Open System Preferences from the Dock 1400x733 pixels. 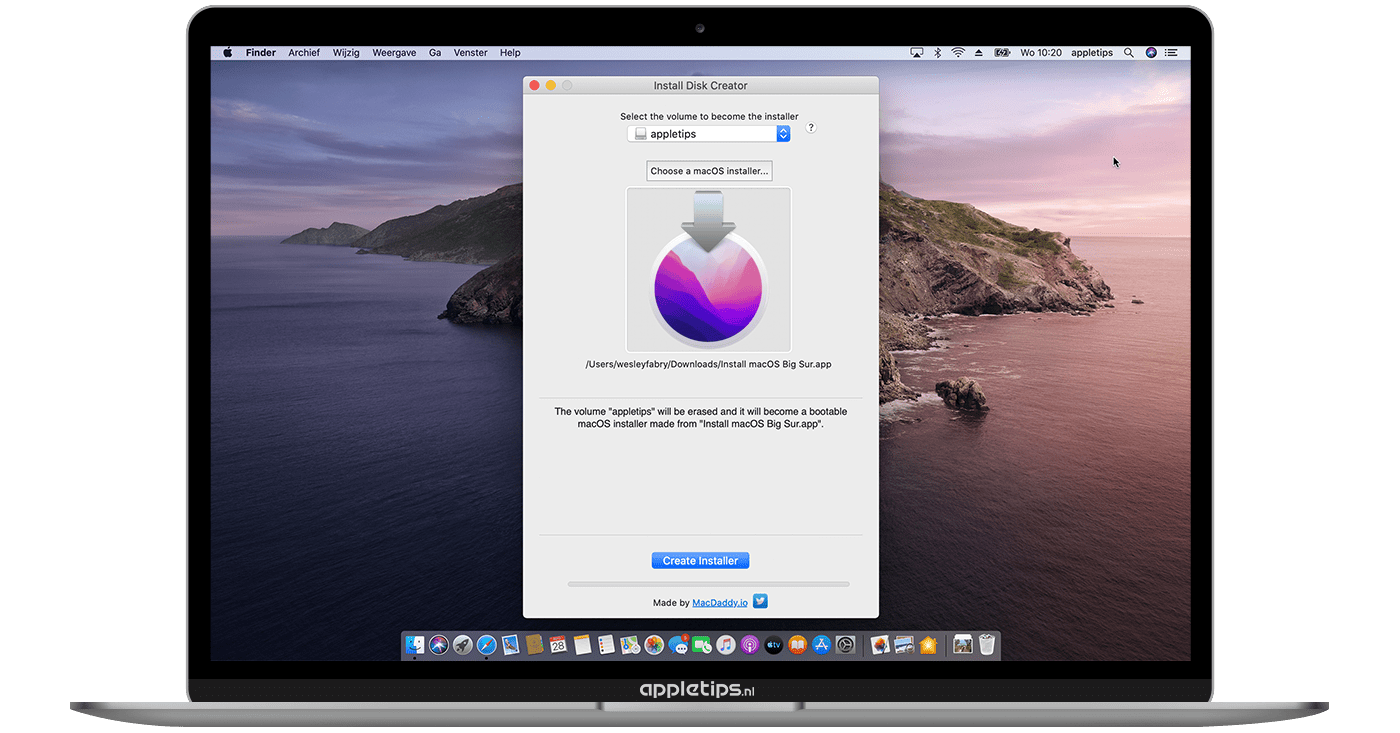[846, 645]
